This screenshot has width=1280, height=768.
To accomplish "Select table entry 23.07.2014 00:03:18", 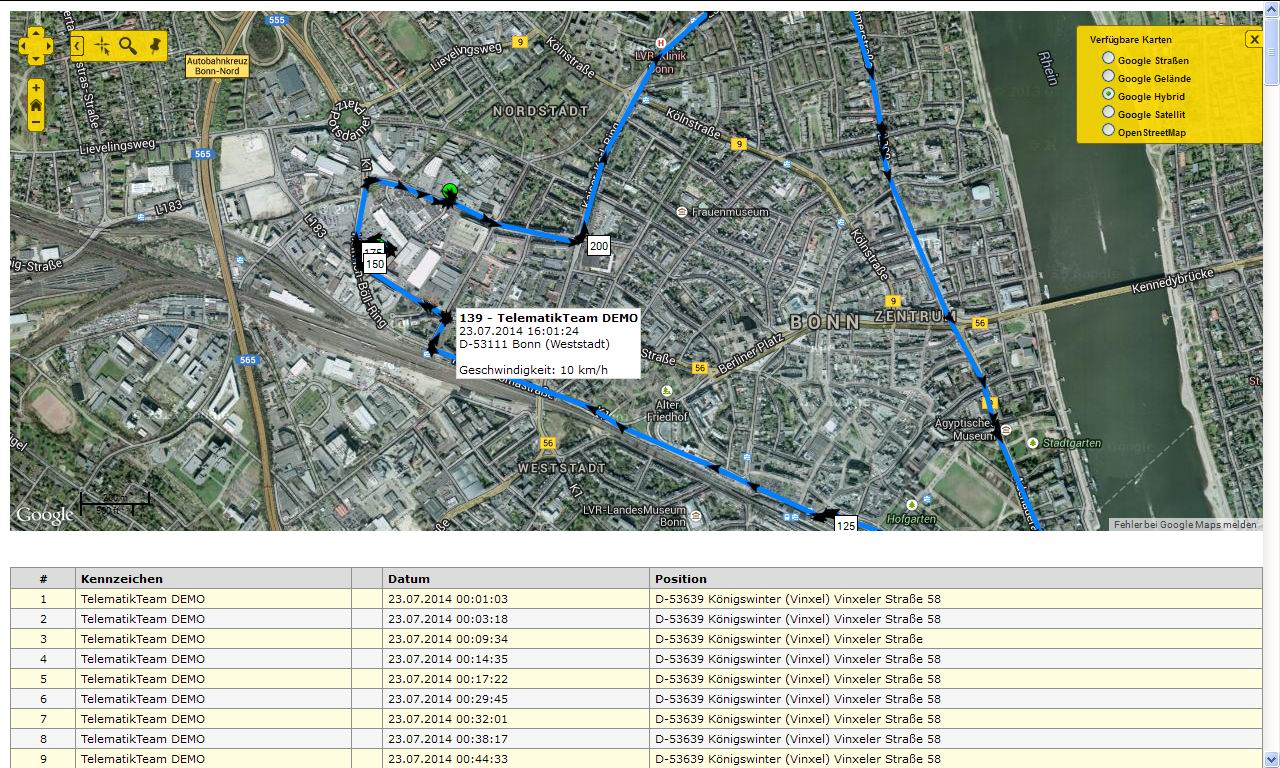I will pos(448,619).
